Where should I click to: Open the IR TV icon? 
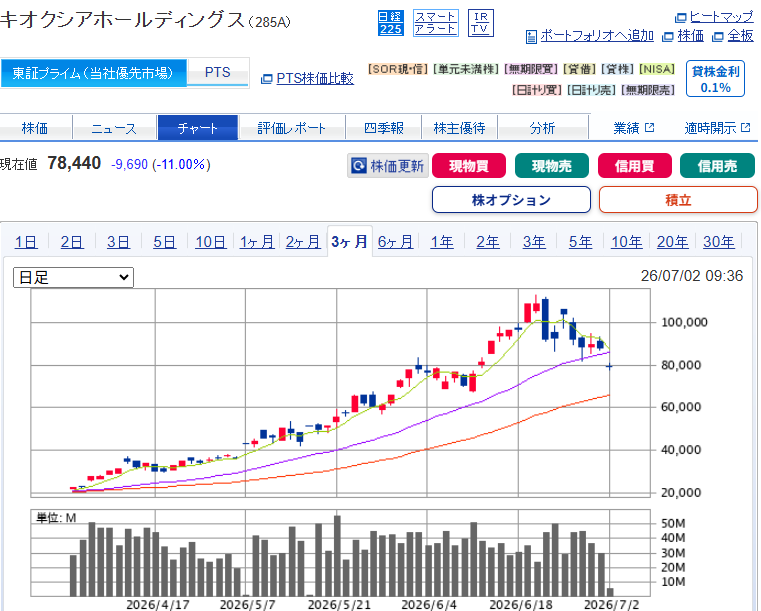(480, 23)
